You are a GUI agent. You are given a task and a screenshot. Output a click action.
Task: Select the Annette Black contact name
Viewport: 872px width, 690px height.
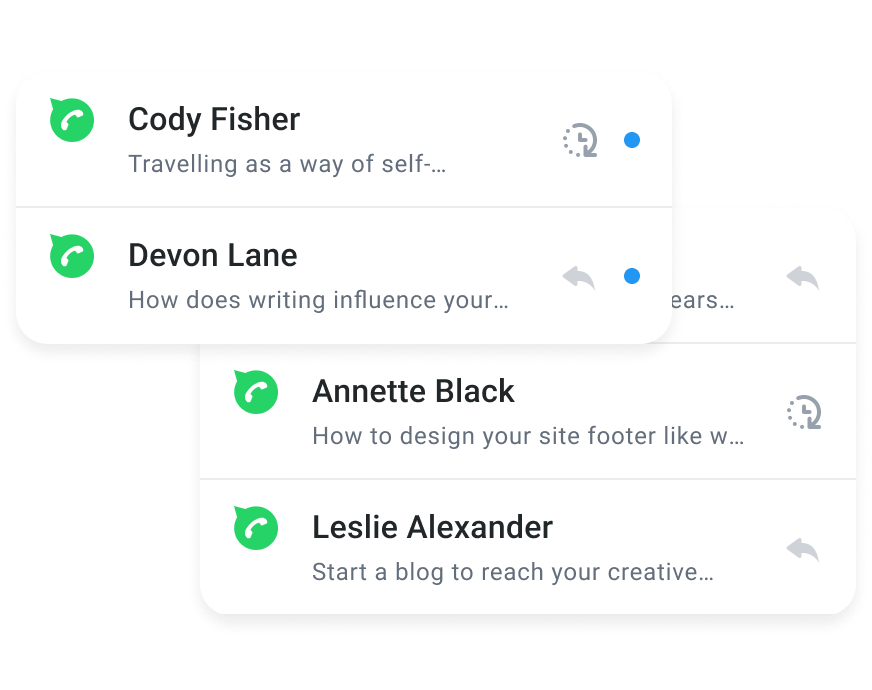[413, 392]
